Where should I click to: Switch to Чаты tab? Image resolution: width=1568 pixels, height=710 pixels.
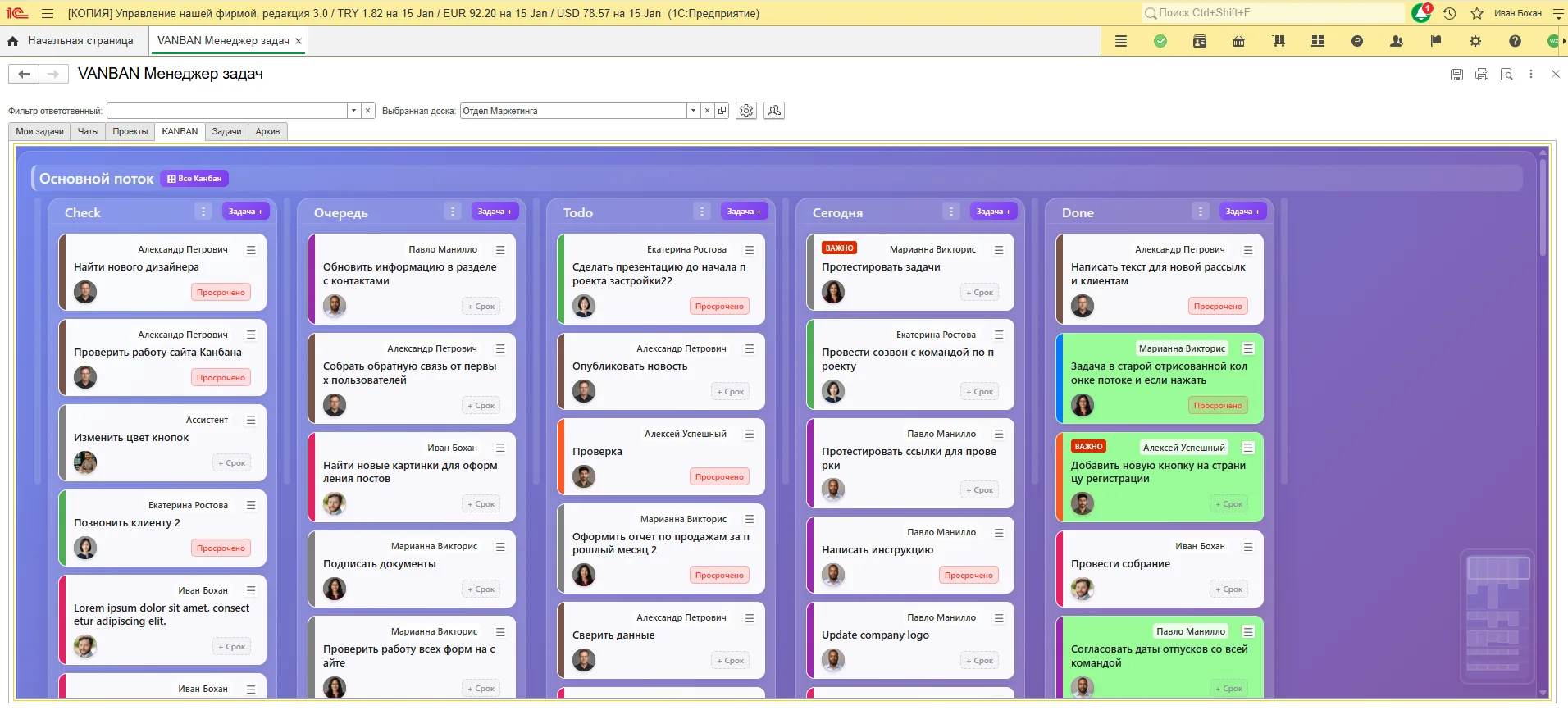(x=88, y=131)
